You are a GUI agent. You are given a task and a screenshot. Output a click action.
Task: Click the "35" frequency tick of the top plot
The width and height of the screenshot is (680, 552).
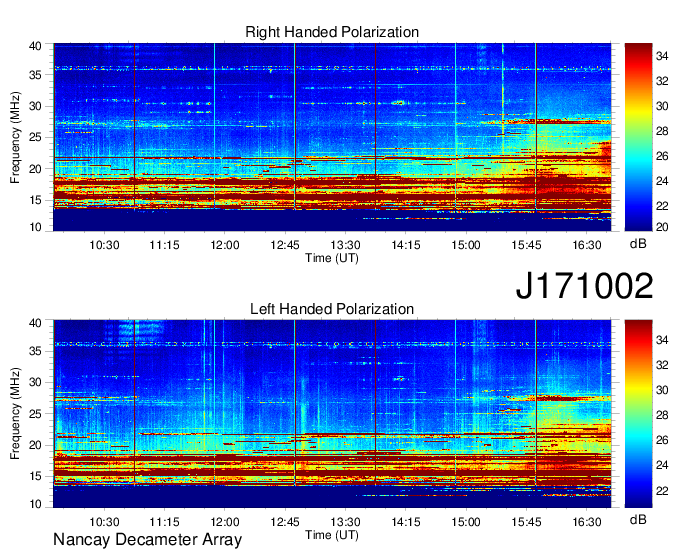coord(35,75)
